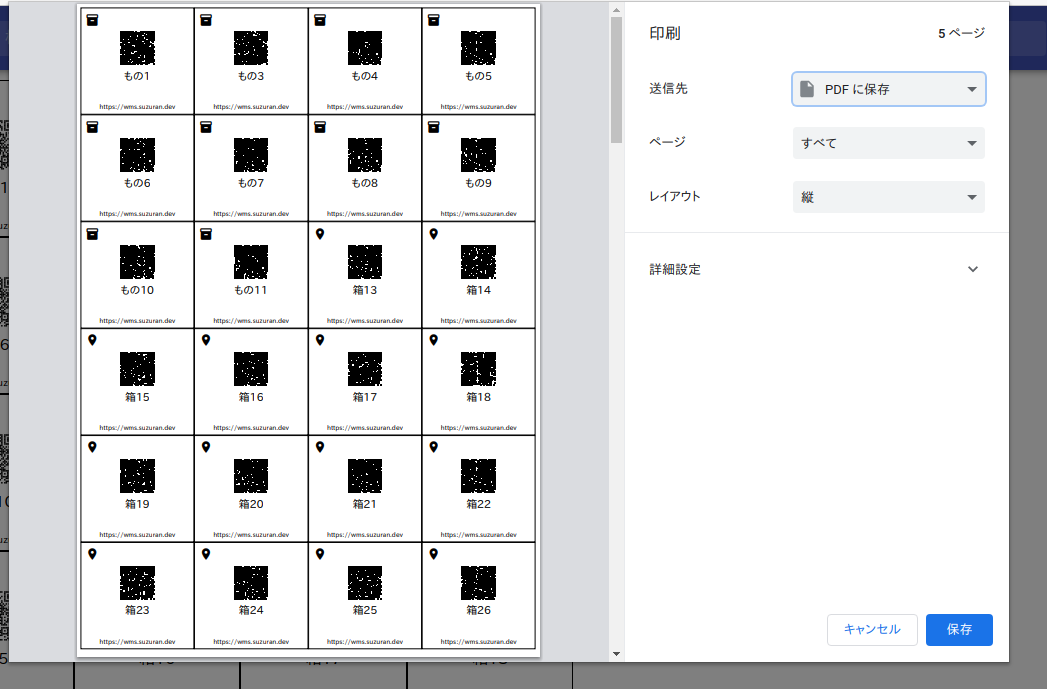Click the URL under label もの4
The height and width of the screenshot is (689, 1047).
click(x=365, y=107)
